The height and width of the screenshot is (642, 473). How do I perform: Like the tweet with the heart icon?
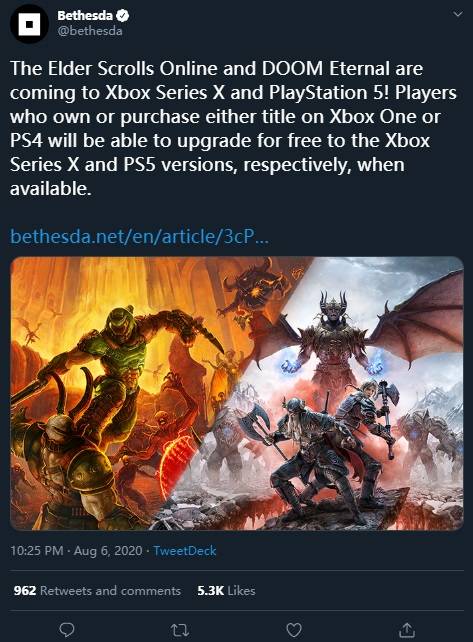294,630
